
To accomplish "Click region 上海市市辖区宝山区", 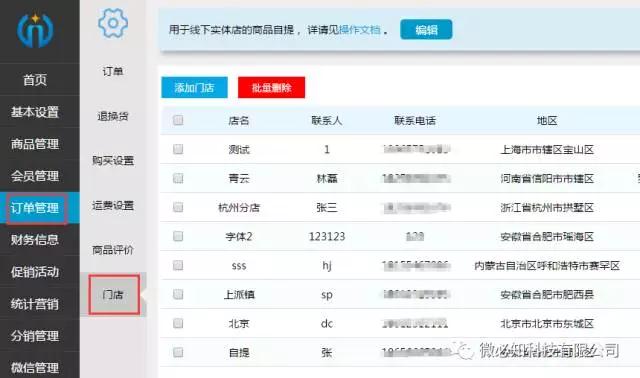I will [547, 150].
